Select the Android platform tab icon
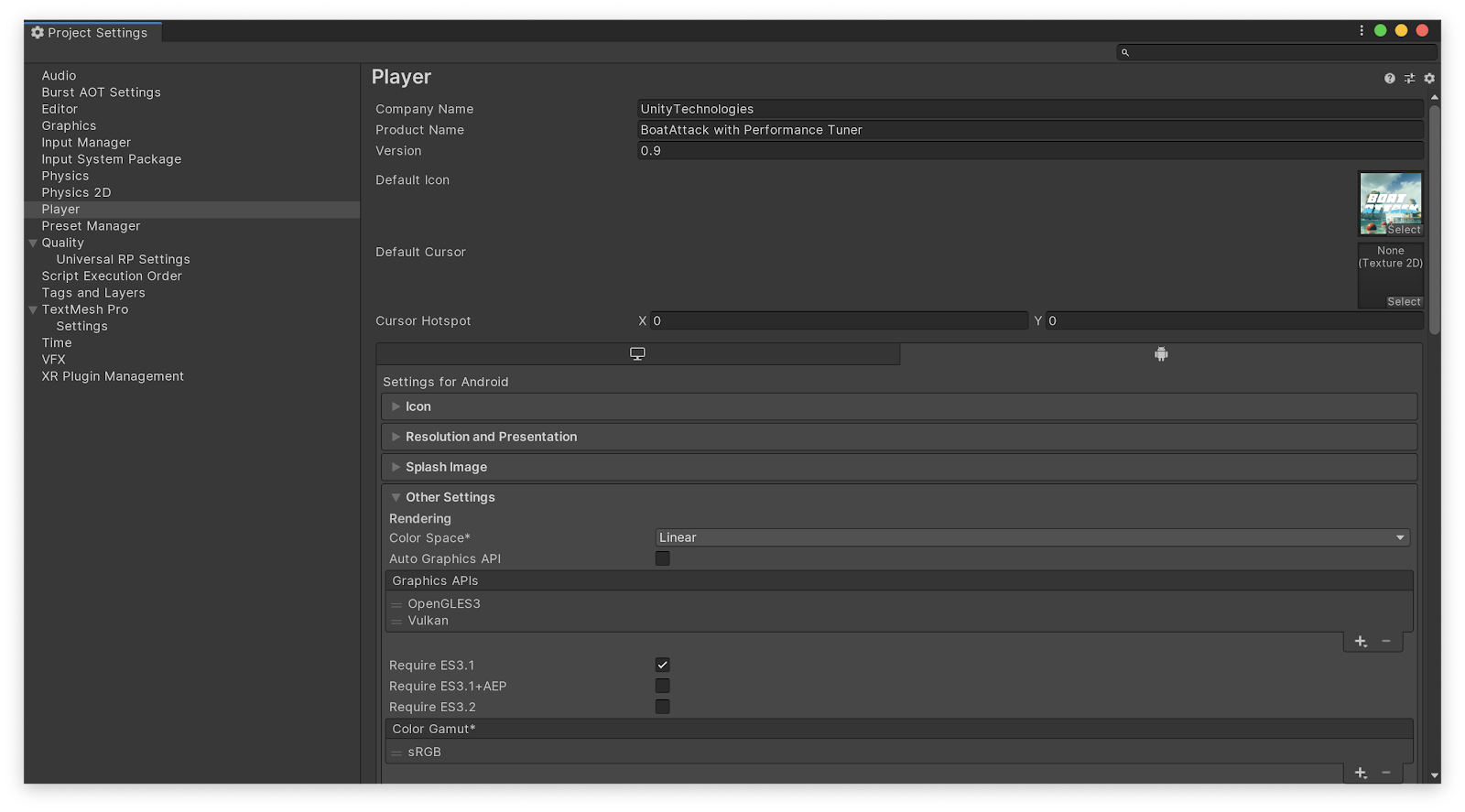 pyautogui.click(x=1161, y=354)
